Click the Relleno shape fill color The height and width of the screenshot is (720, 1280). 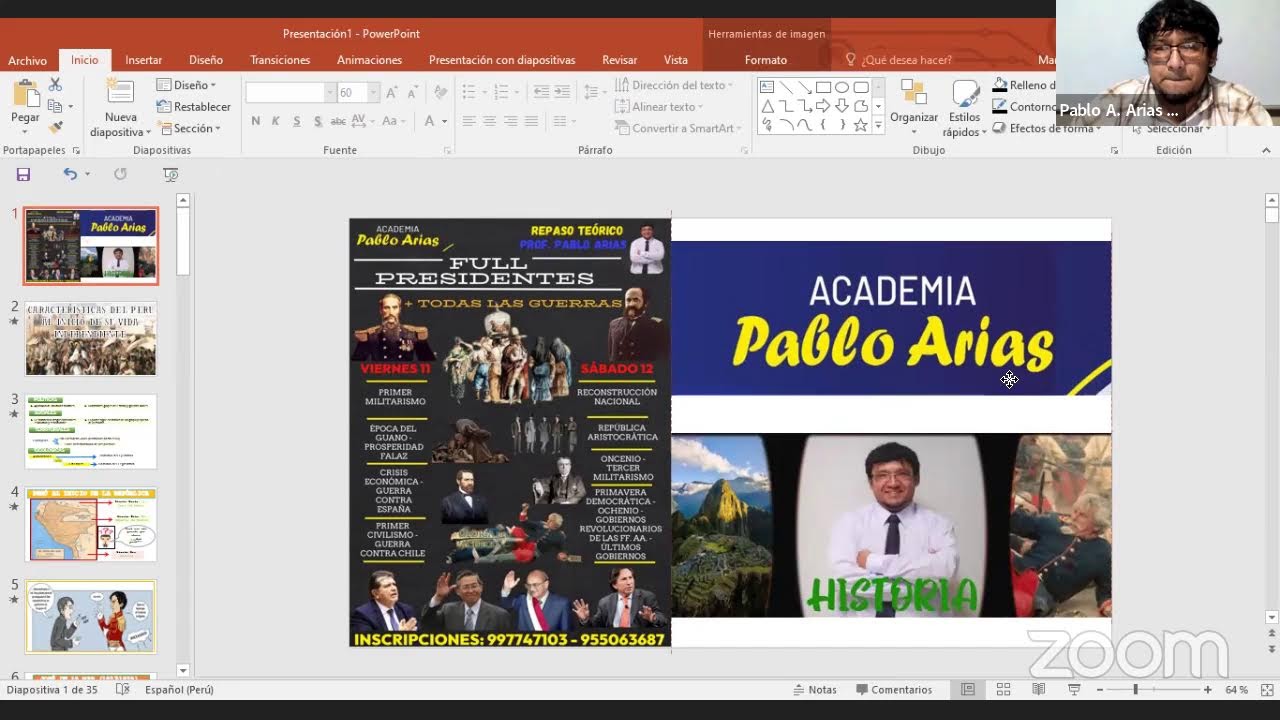coord(1023,85)
